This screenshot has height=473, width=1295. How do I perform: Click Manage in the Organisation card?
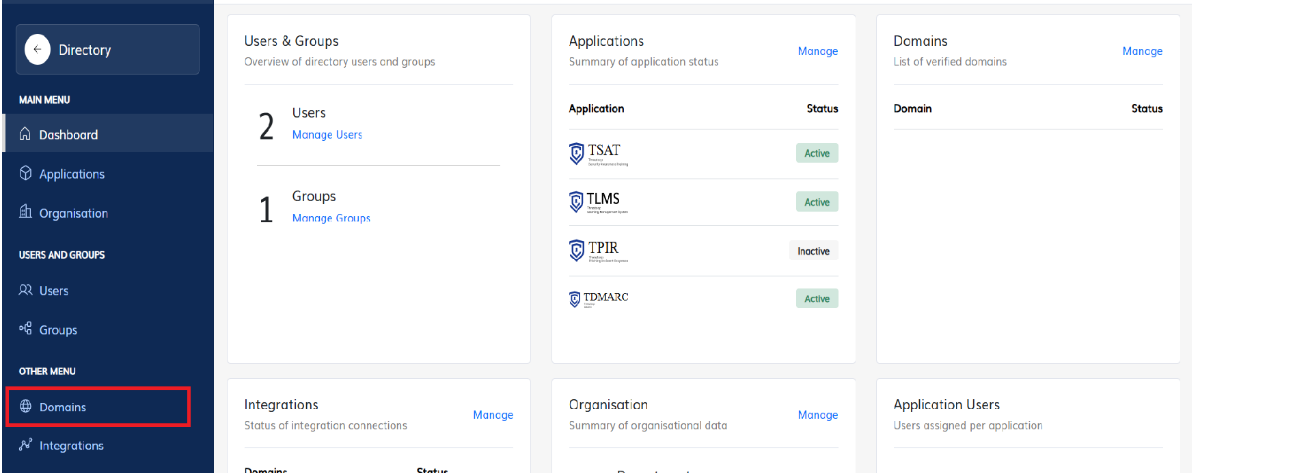[x=817, y=415]
